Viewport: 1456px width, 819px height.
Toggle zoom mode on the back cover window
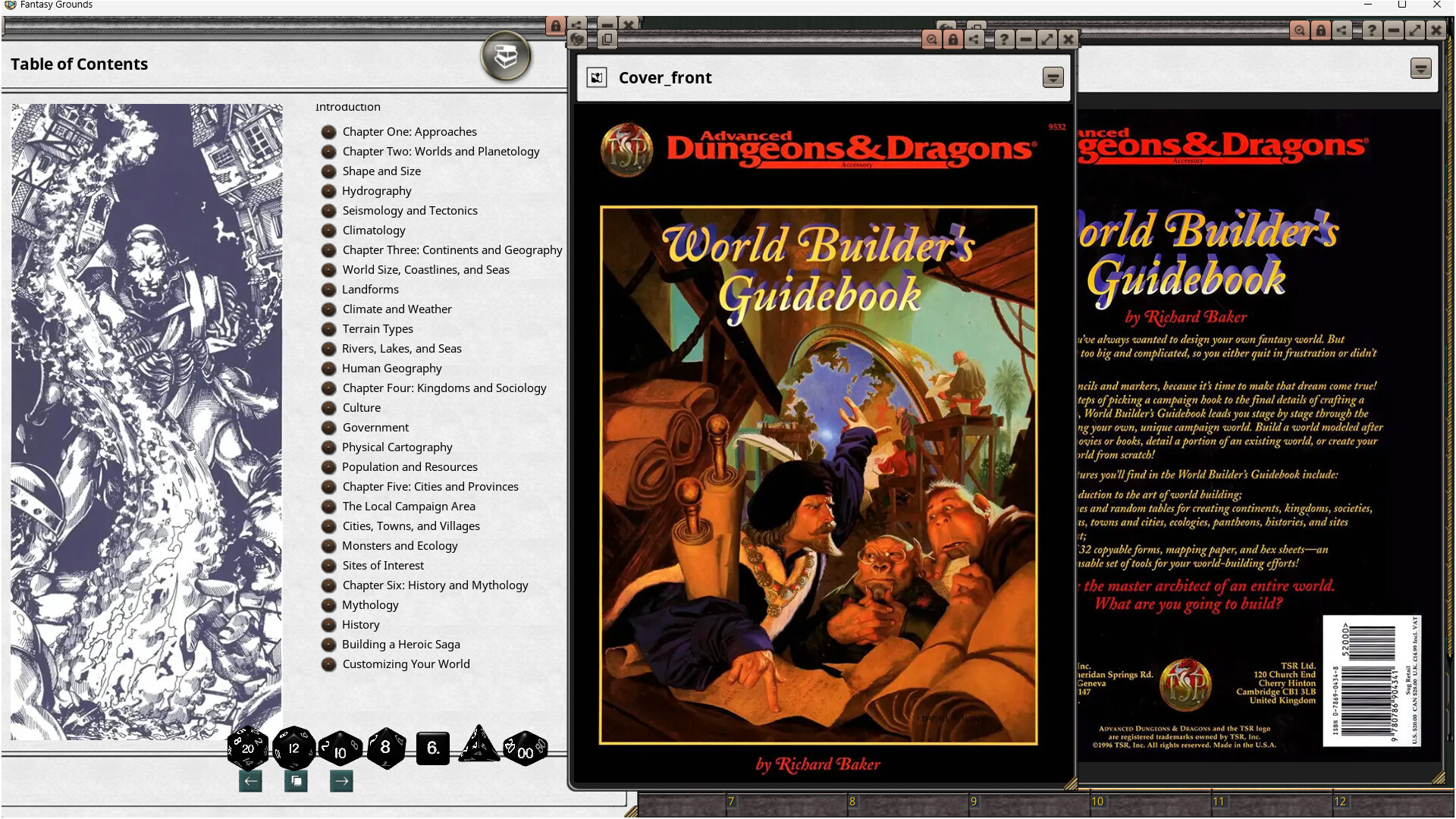[x=1300, y=30]
